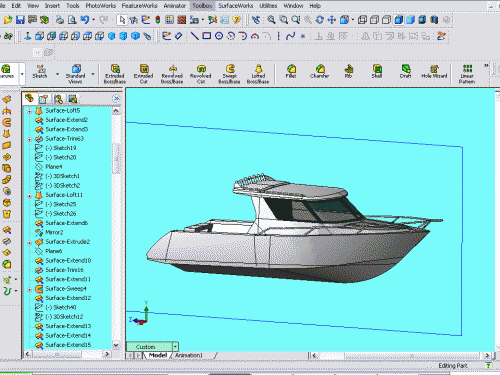
Task: Open the SurfaceWorks menu
Action: [x=236, y=6]
